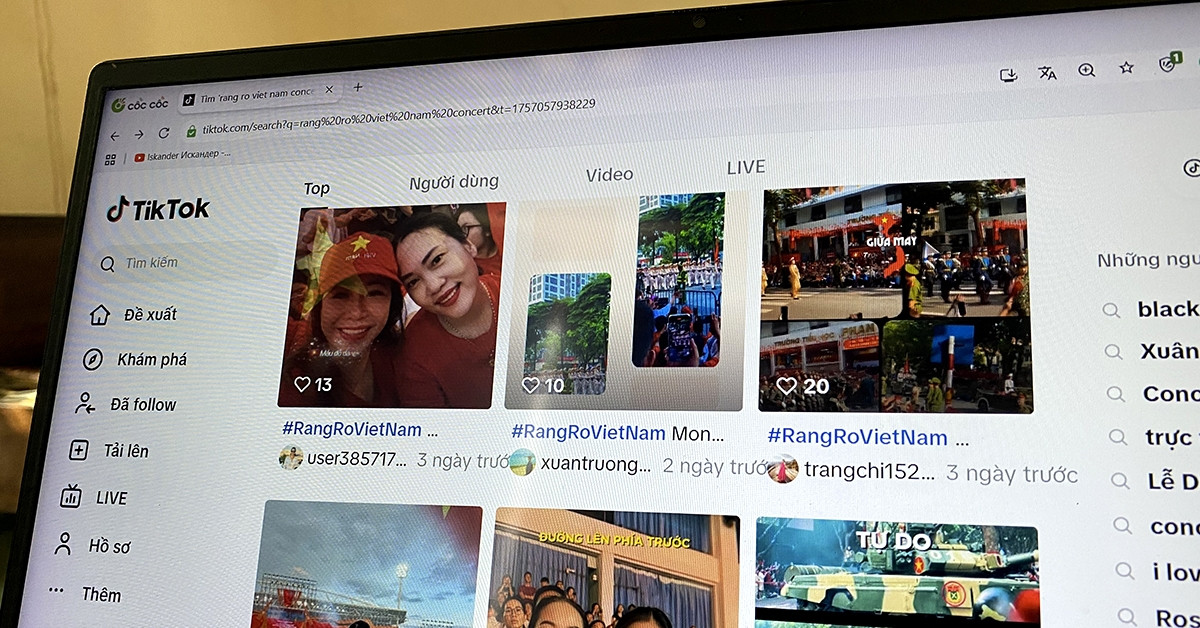Open a new browser tab with plus button
This screenshot has height=628, width=1200.
point(357,88)
